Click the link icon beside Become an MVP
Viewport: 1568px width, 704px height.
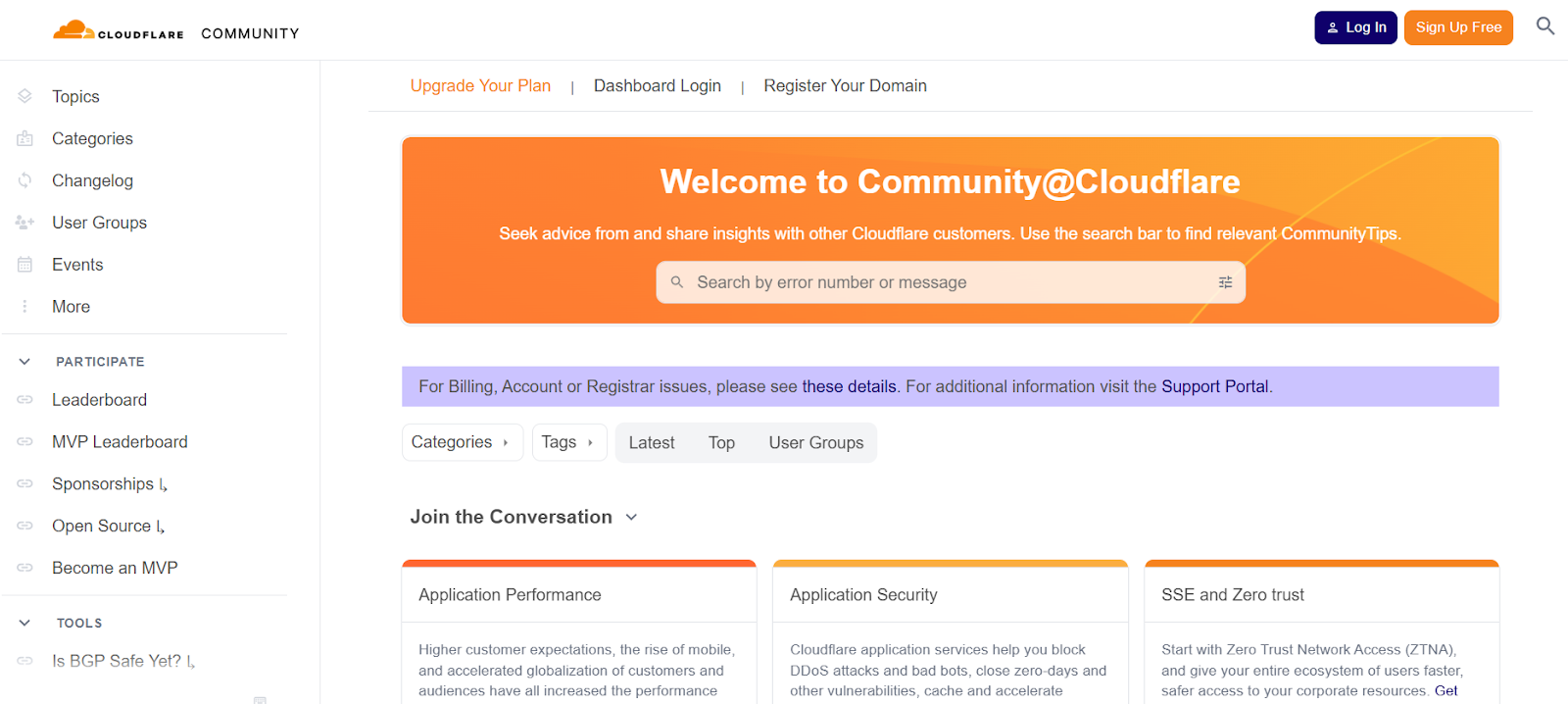(24, 568)
